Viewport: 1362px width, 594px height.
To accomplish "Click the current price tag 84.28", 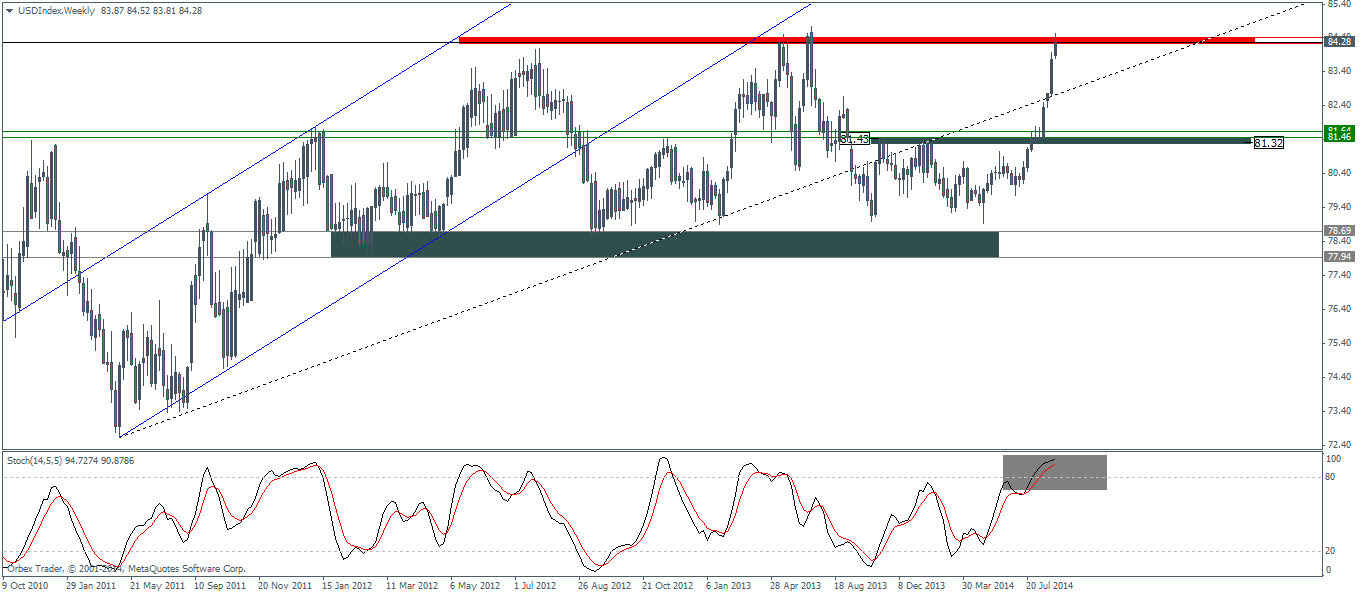I will pyautogui.click(x=1339, y=41).
